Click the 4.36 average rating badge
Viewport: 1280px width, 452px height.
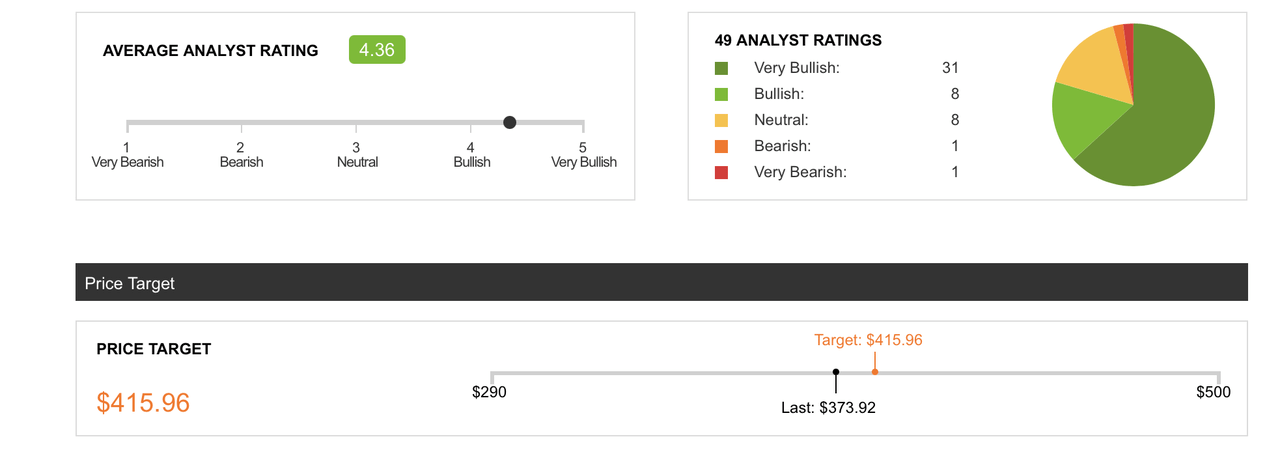[377, 50]
